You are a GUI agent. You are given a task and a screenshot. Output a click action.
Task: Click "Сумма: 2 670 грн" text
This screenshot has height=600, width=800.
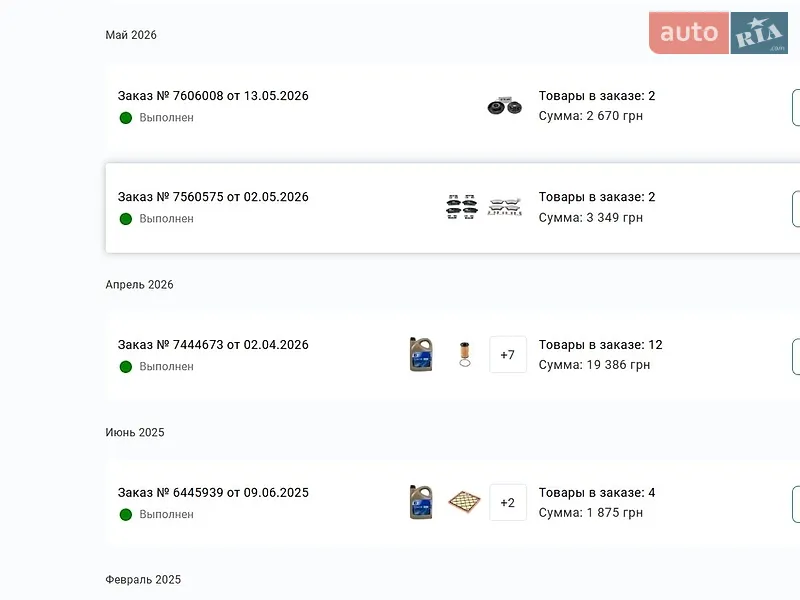(591, 116)
